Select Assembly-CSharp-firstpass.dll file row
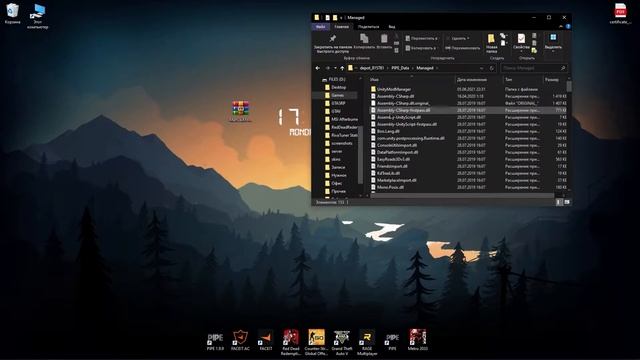640x360 pixels. click(469, 110)
